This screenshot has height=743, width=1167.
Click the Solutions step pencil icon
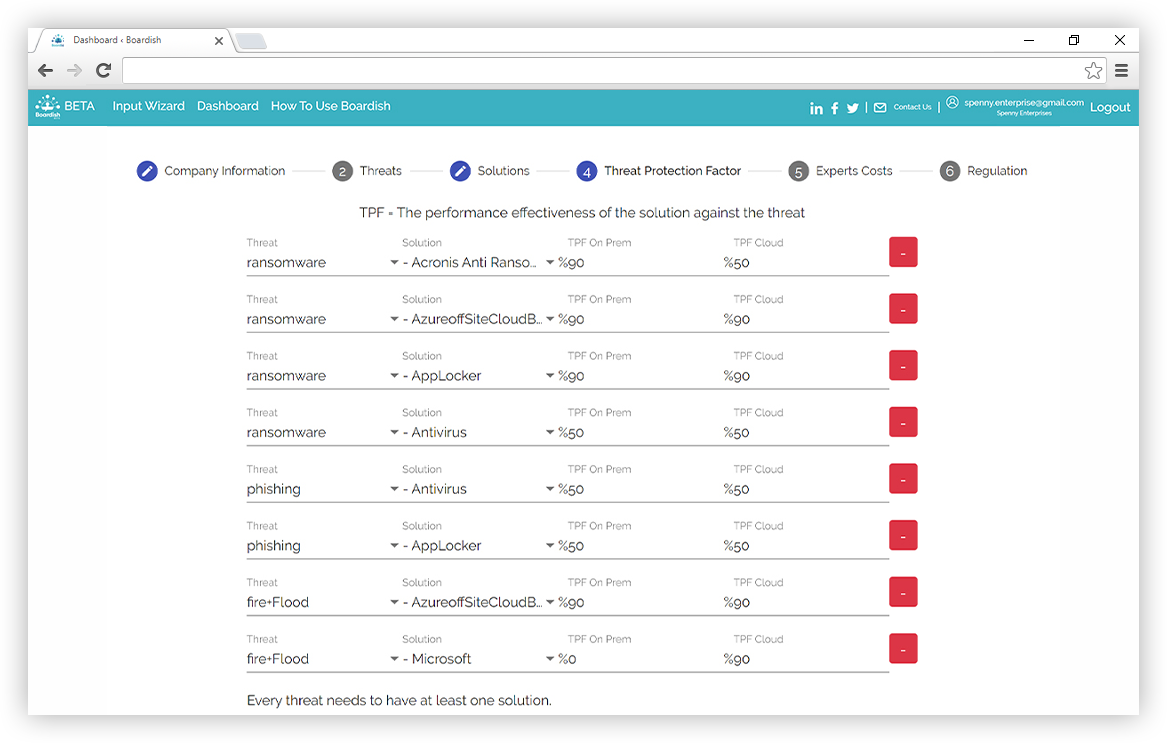(461, 171)
